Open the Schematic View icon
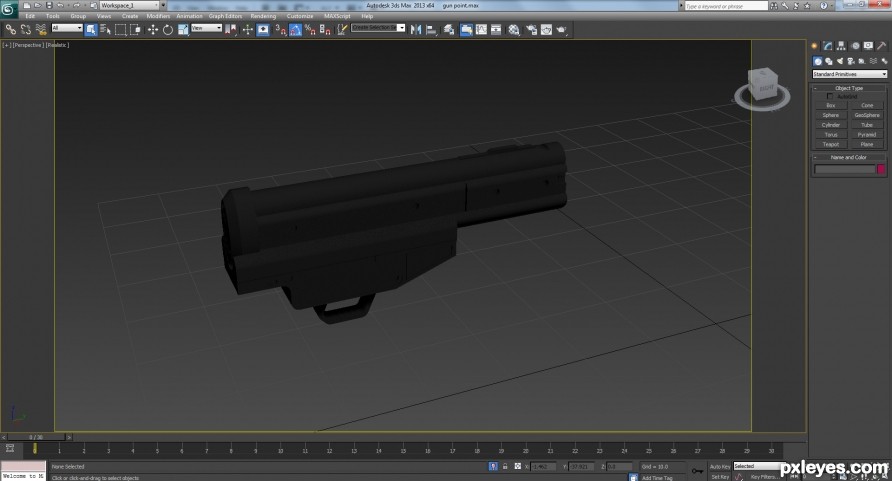Screen dimensions: 892x481 click(x=496, y=30)
